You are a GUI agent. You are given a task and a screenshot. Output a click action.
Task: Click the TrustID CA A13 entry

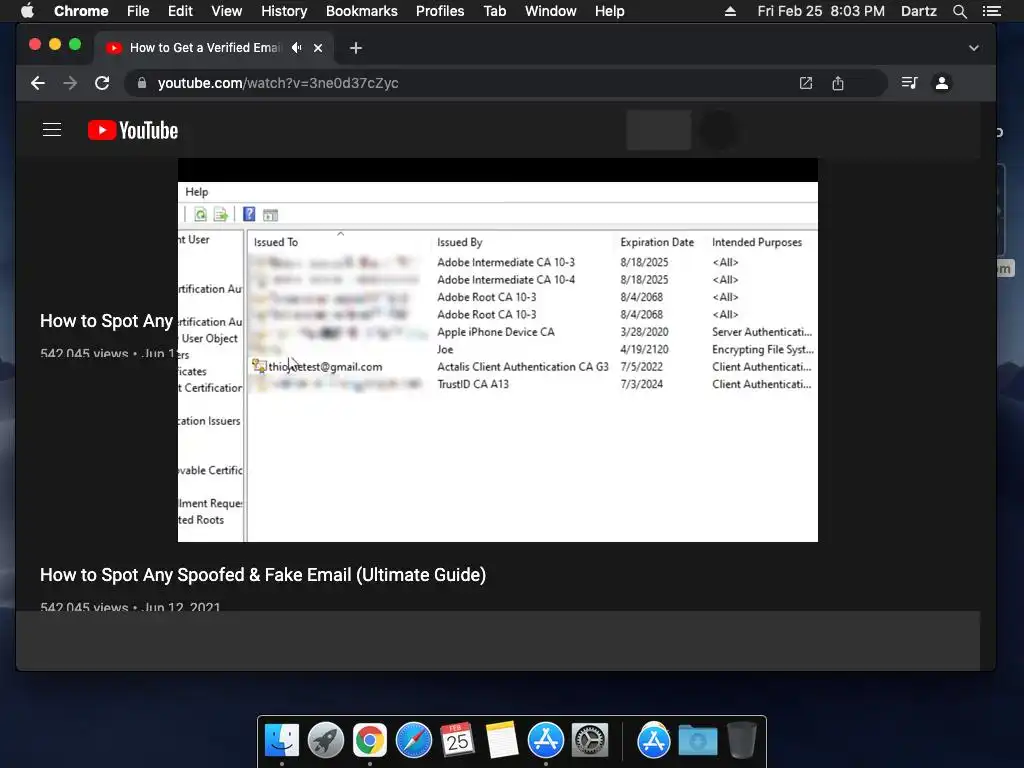click(473, 384)
